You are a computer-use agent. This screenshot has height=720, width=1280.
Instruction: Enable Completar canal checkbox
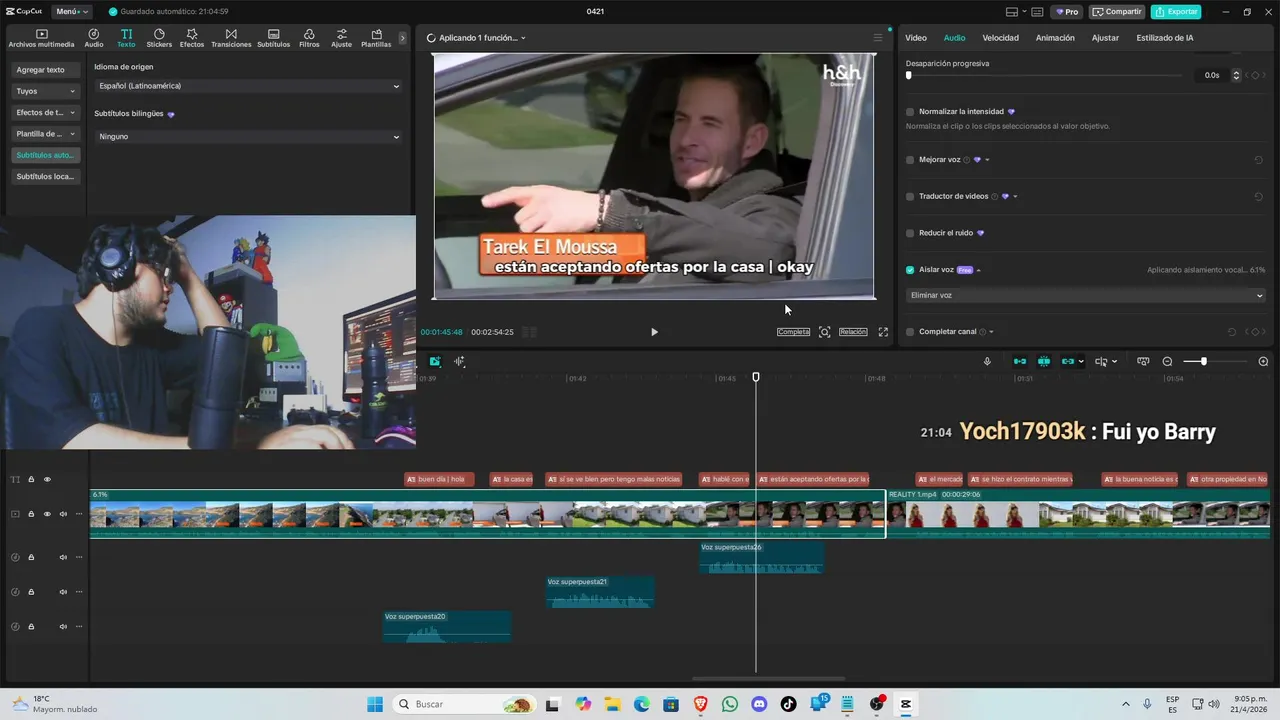[910, 332]
